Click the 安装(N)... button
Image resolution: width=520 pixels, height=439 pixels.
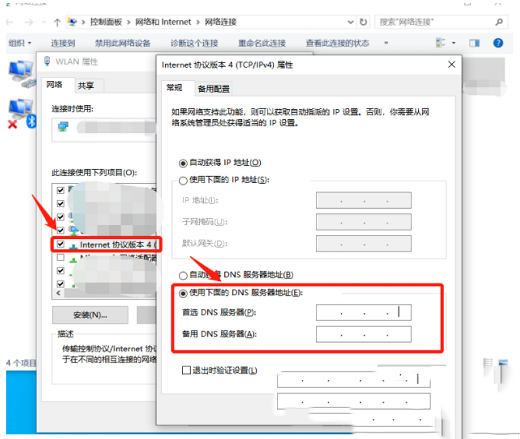[90, 315]
